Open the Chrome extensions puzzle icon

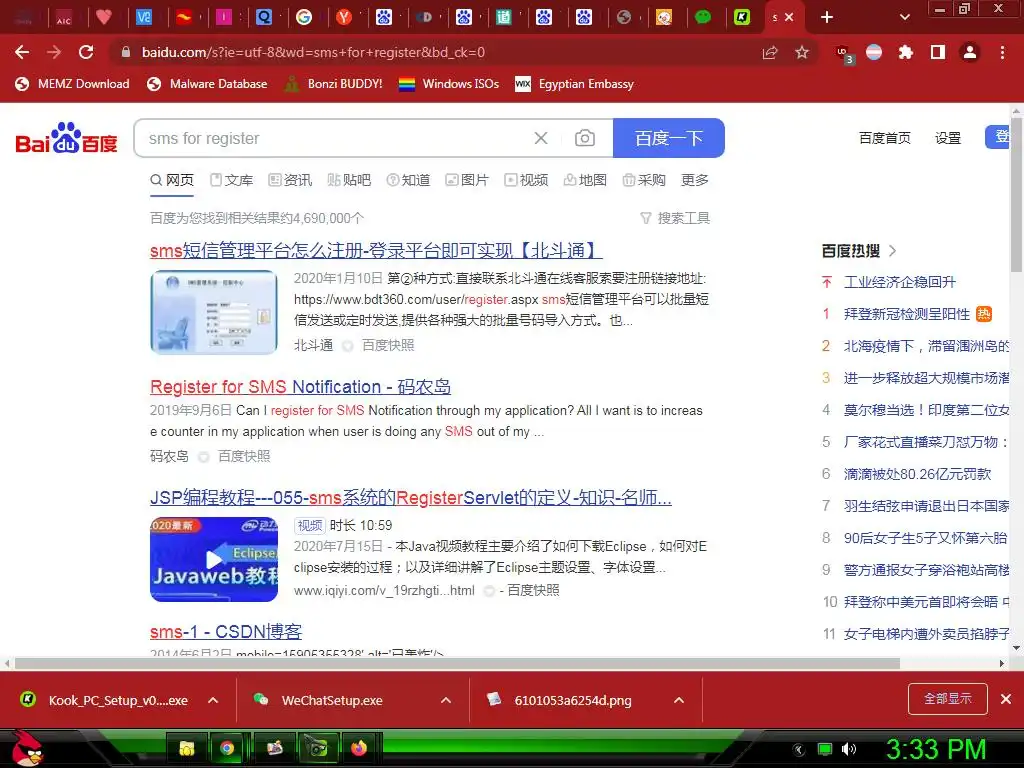point(906,52)
